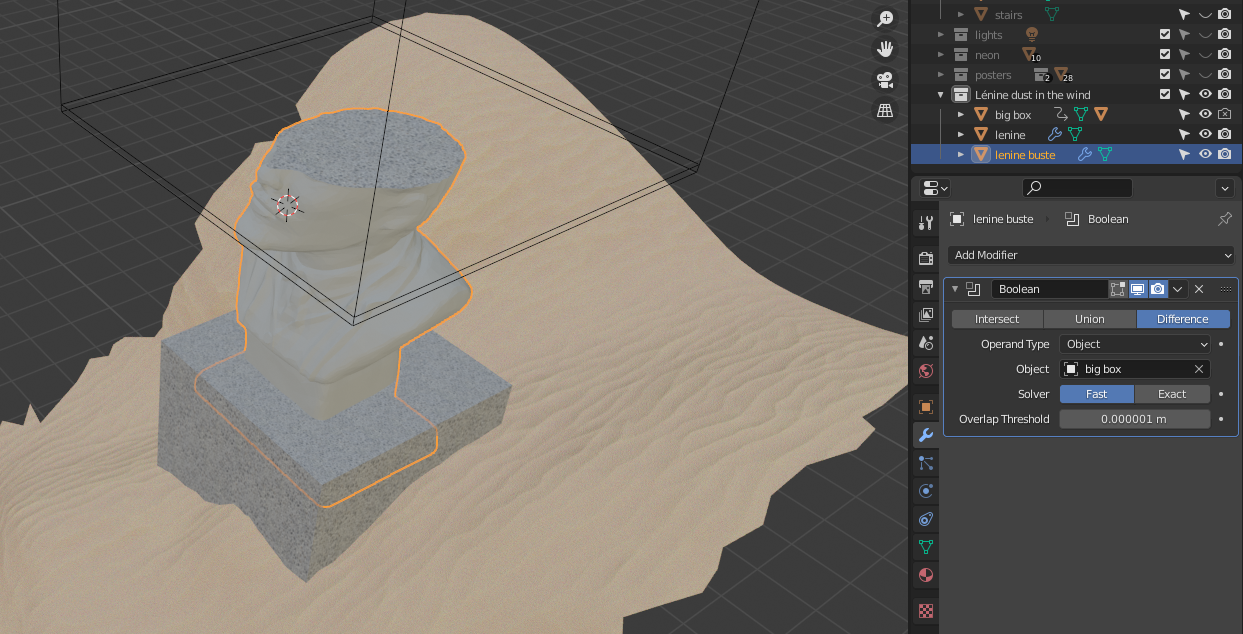Exclude Lénine dust in the wind collection checkbox
The image size is (1243, 634).
coord(1164,95)
